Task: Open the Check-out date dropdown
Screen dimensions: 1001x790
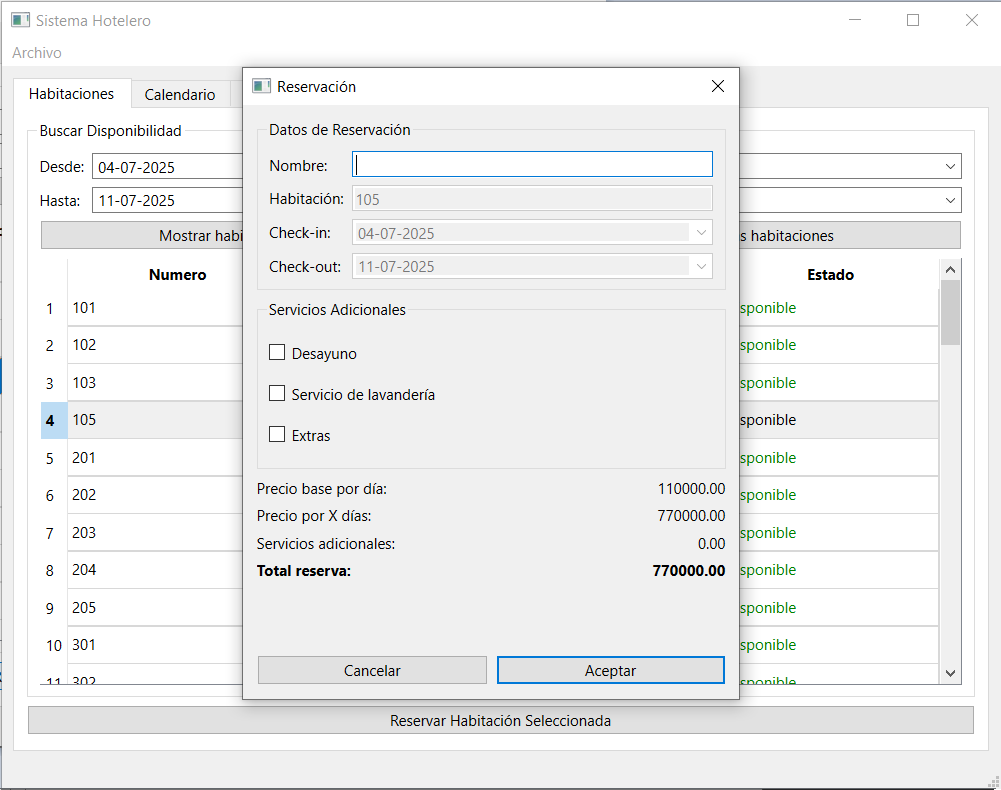Action: click(701, 266)
